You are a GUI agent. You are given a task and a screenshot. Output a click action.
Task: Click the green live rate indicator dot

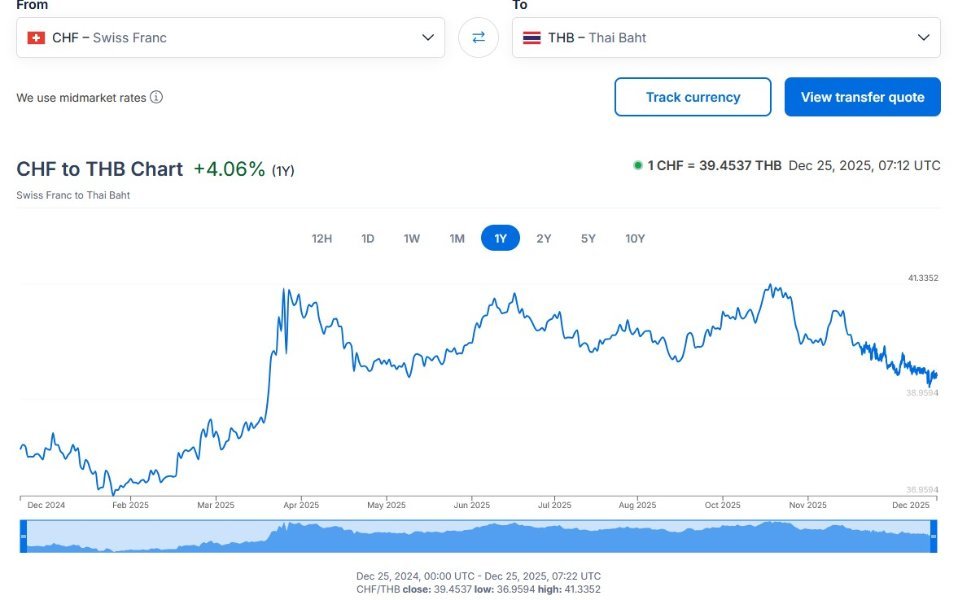coord(637,166)
